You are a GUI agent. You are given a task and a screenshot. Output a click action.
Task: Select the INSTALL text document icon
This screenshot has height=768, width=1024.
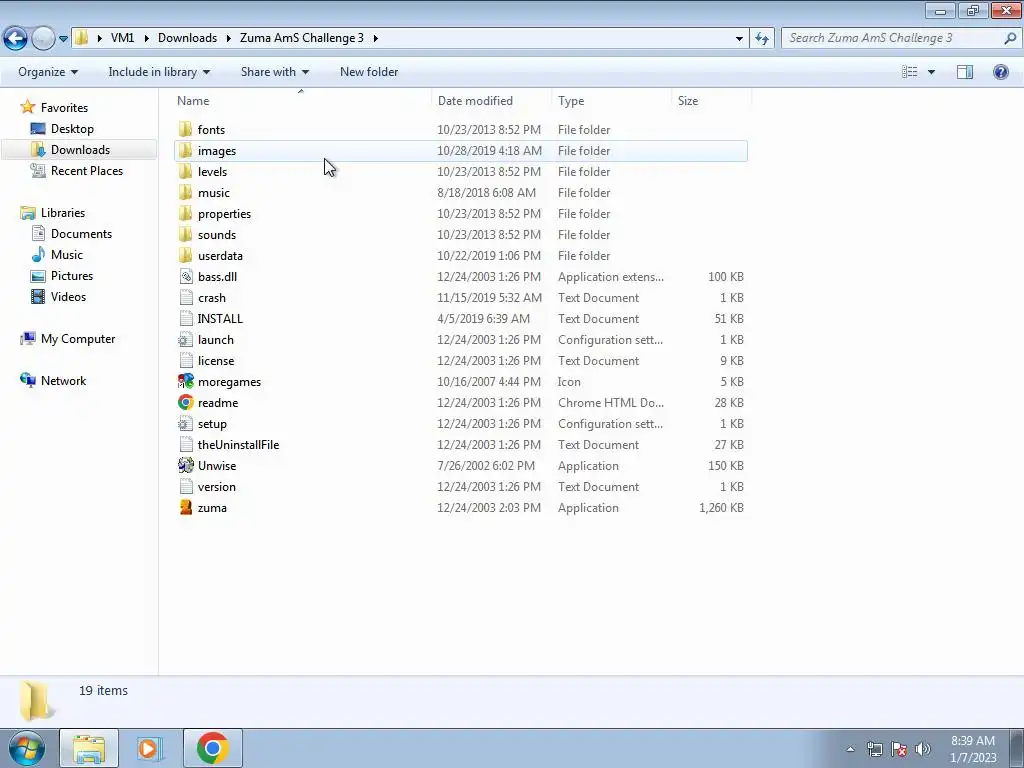pos(185,318)
